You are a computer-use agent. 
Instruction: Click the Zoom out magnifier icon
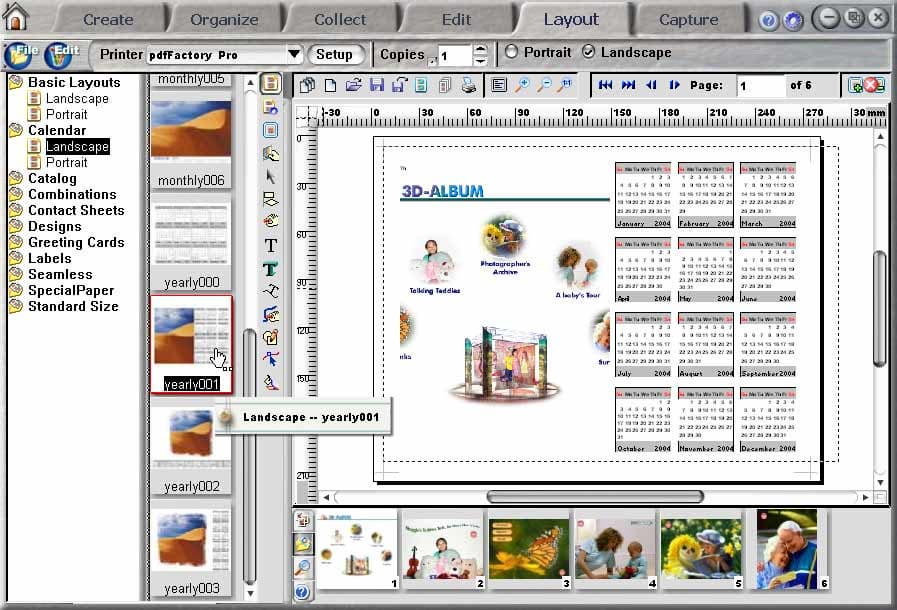coord(544,86)
